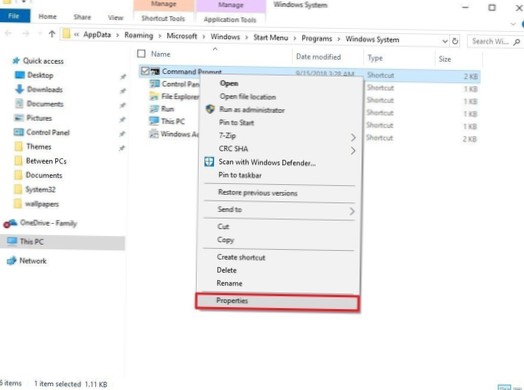This screenshot has width=524, height=390.
Task: Open Desktop in Quick access
Action: click(40, 75)
